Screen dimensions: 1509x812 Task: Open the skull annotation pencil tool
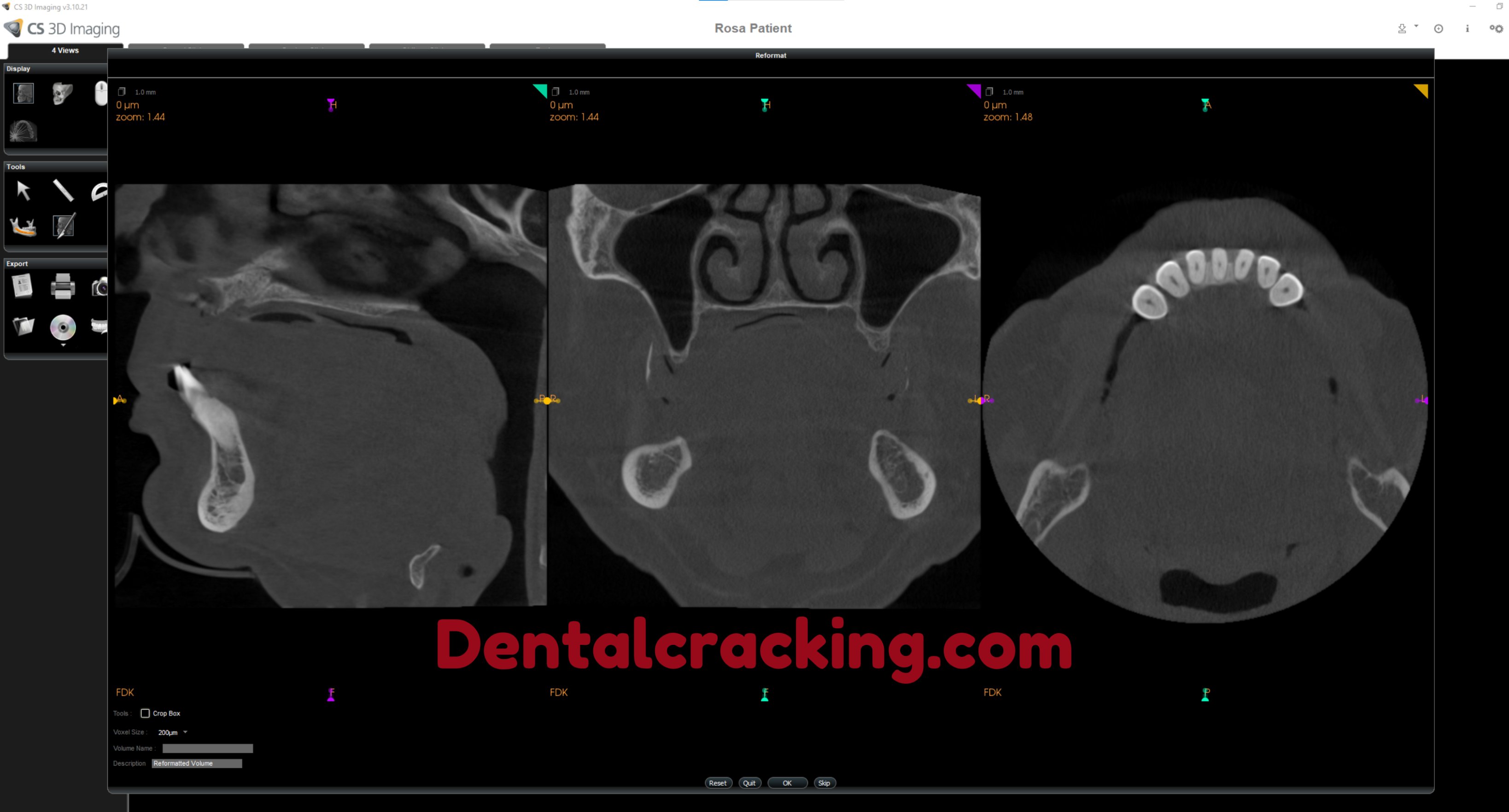coord(63,226)
